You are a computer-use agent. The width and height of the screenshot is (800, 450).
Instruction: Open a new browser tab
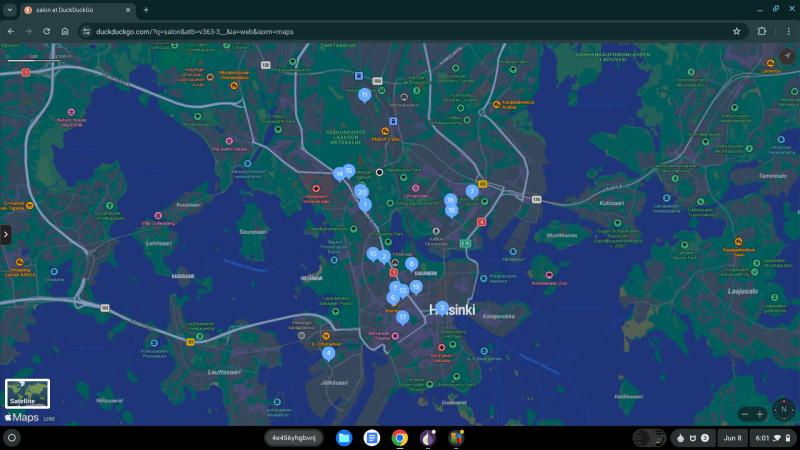click(x=146, y=10)
